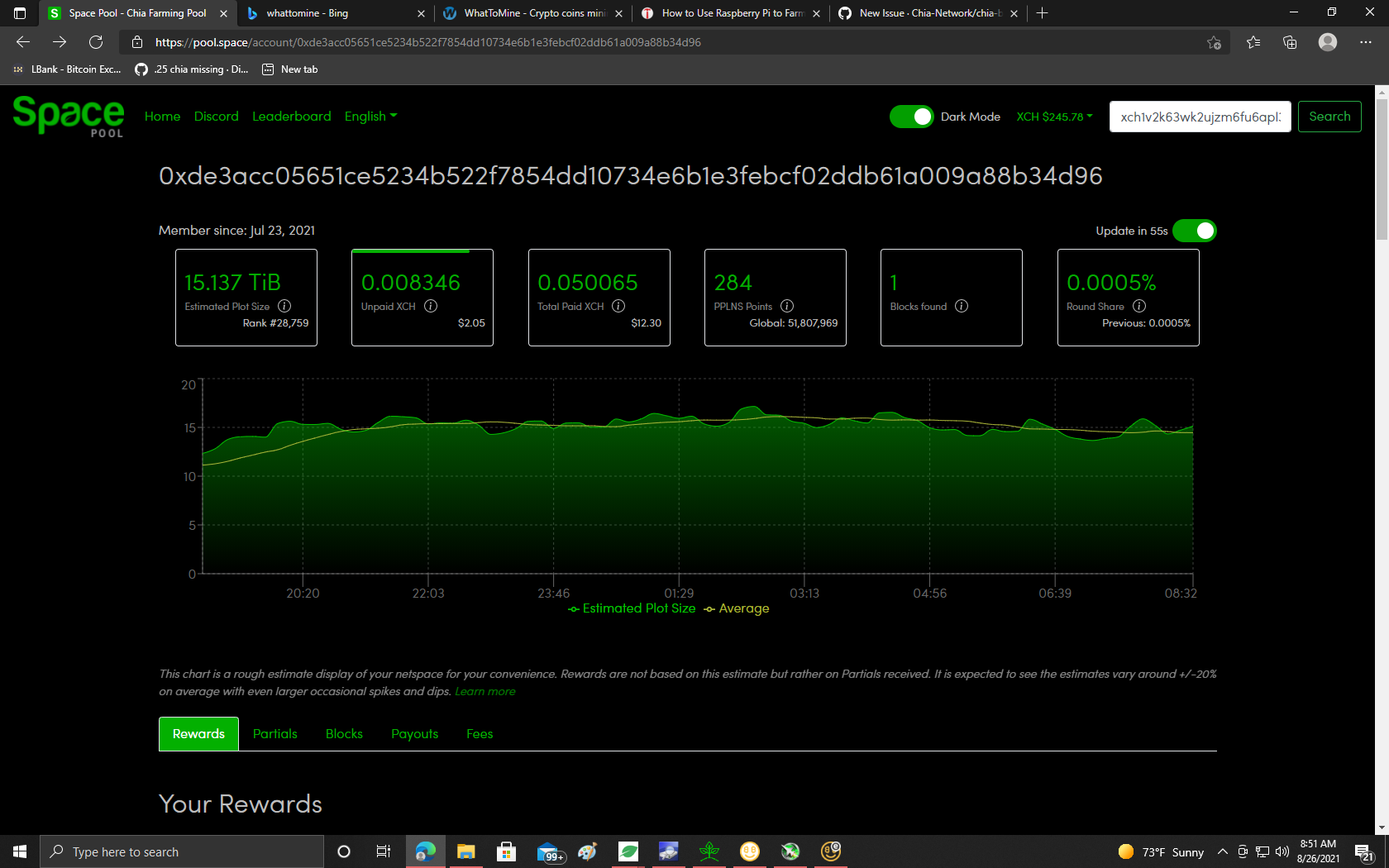Close the whattomine - Bing tab
The height and width of the screenshot is (868, 1389).
pyautogui.click(x=421, y=13)
